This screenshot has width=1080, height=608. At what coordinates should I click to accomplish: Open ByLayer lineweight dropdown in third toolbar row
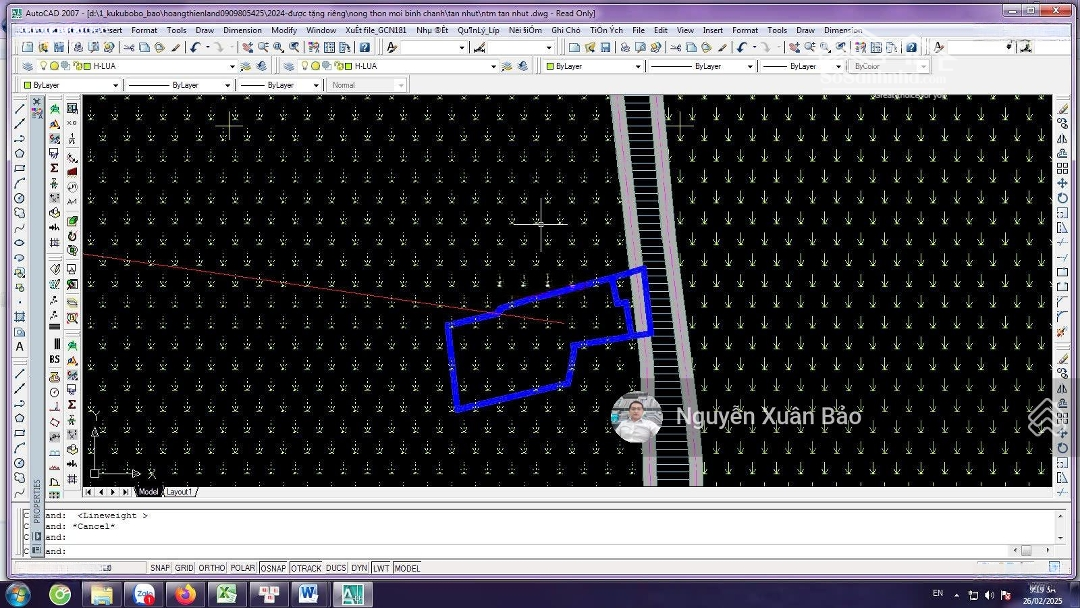pyautogui.click(x=315, y=85)
